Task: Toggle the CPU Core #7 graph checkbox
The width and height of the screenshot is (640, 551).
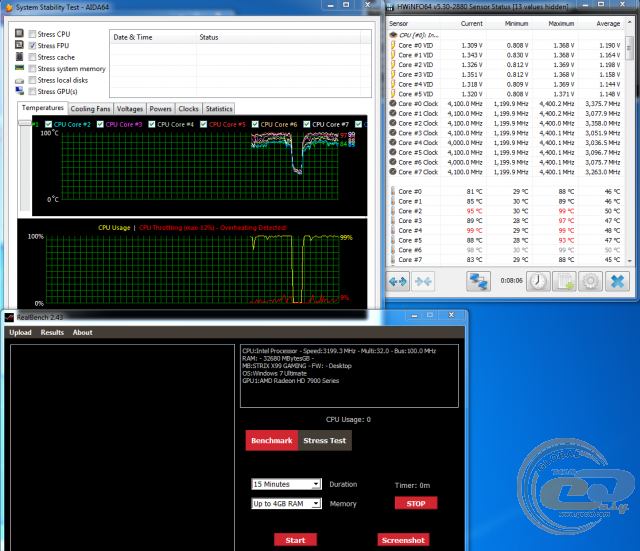Action: tap(307, 124)
